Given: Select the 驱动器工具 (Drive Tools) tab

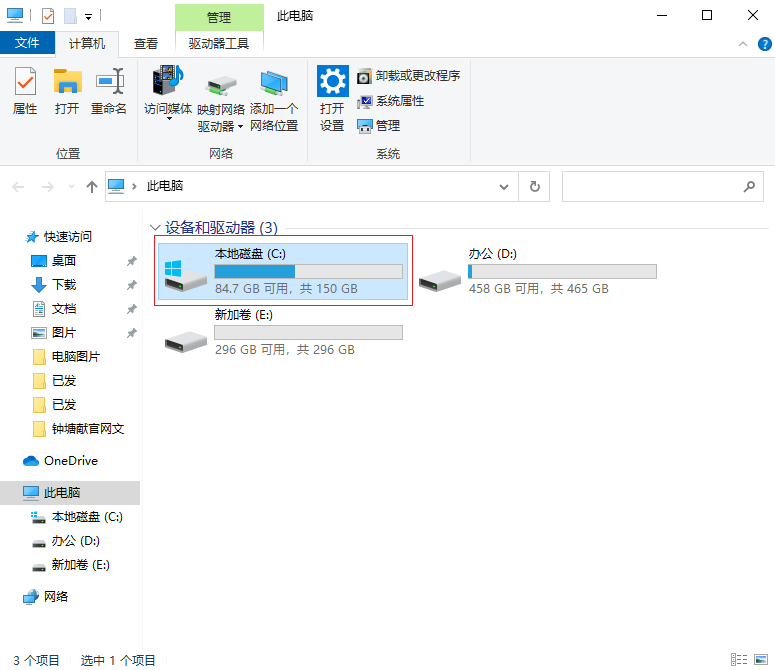Looking at the screenshot, I should pyautogui.click(x=219, y=43).
